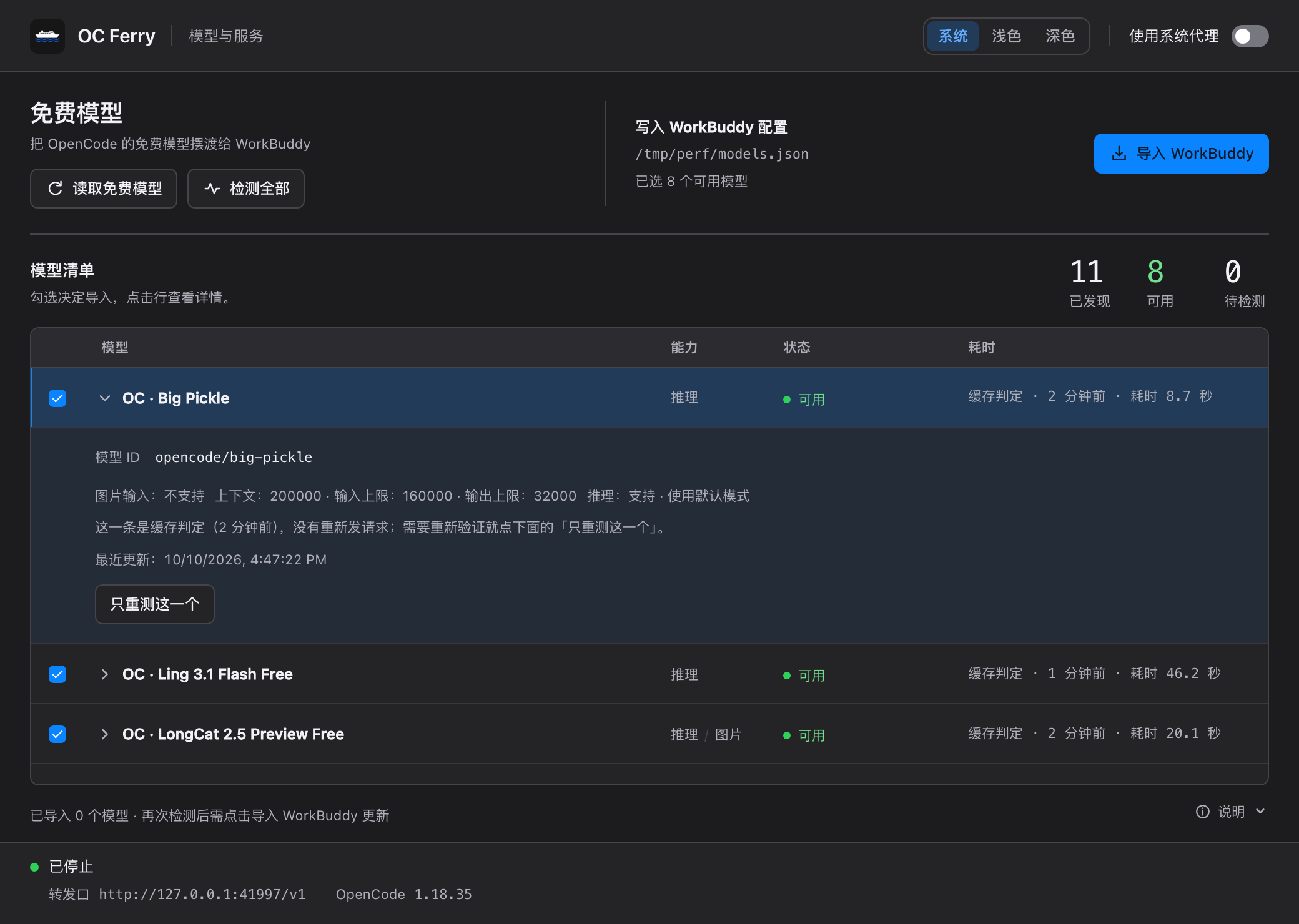This screenshot has width=1299, height=924.
Task: Click 可用 status in the LongCat row
Action: tap(804, 735)
